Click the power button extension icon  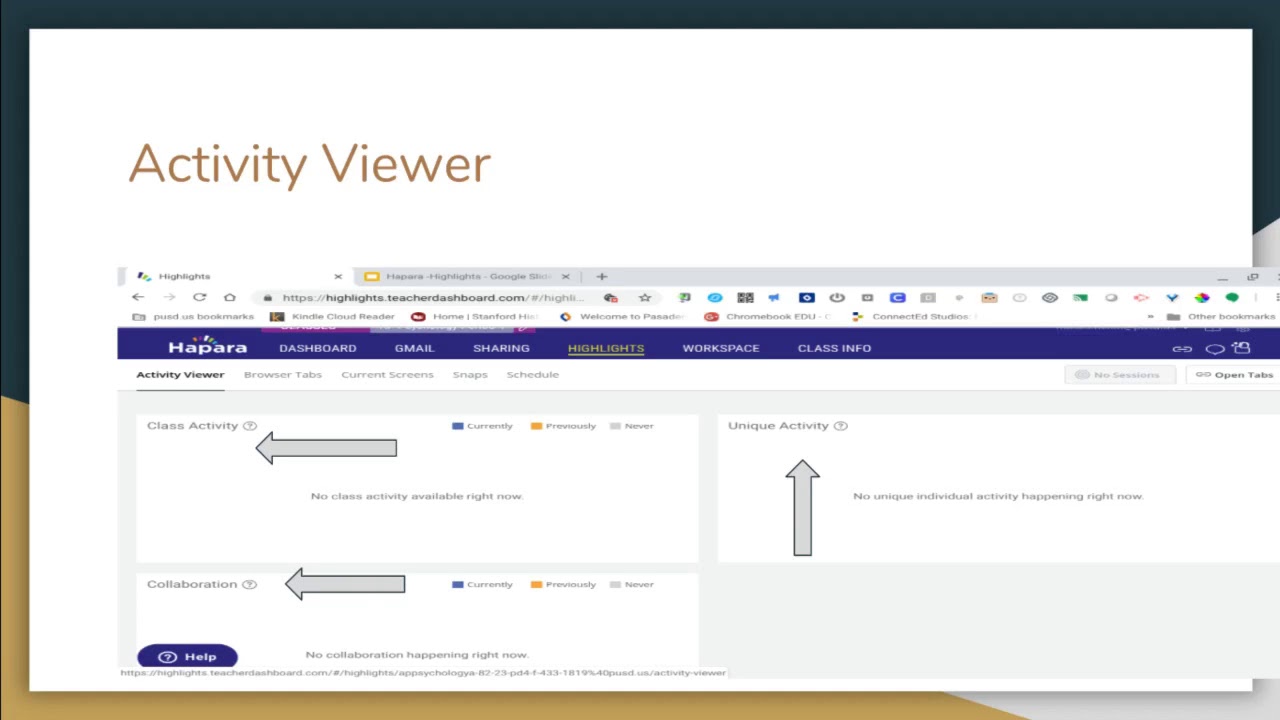(837, 297)
